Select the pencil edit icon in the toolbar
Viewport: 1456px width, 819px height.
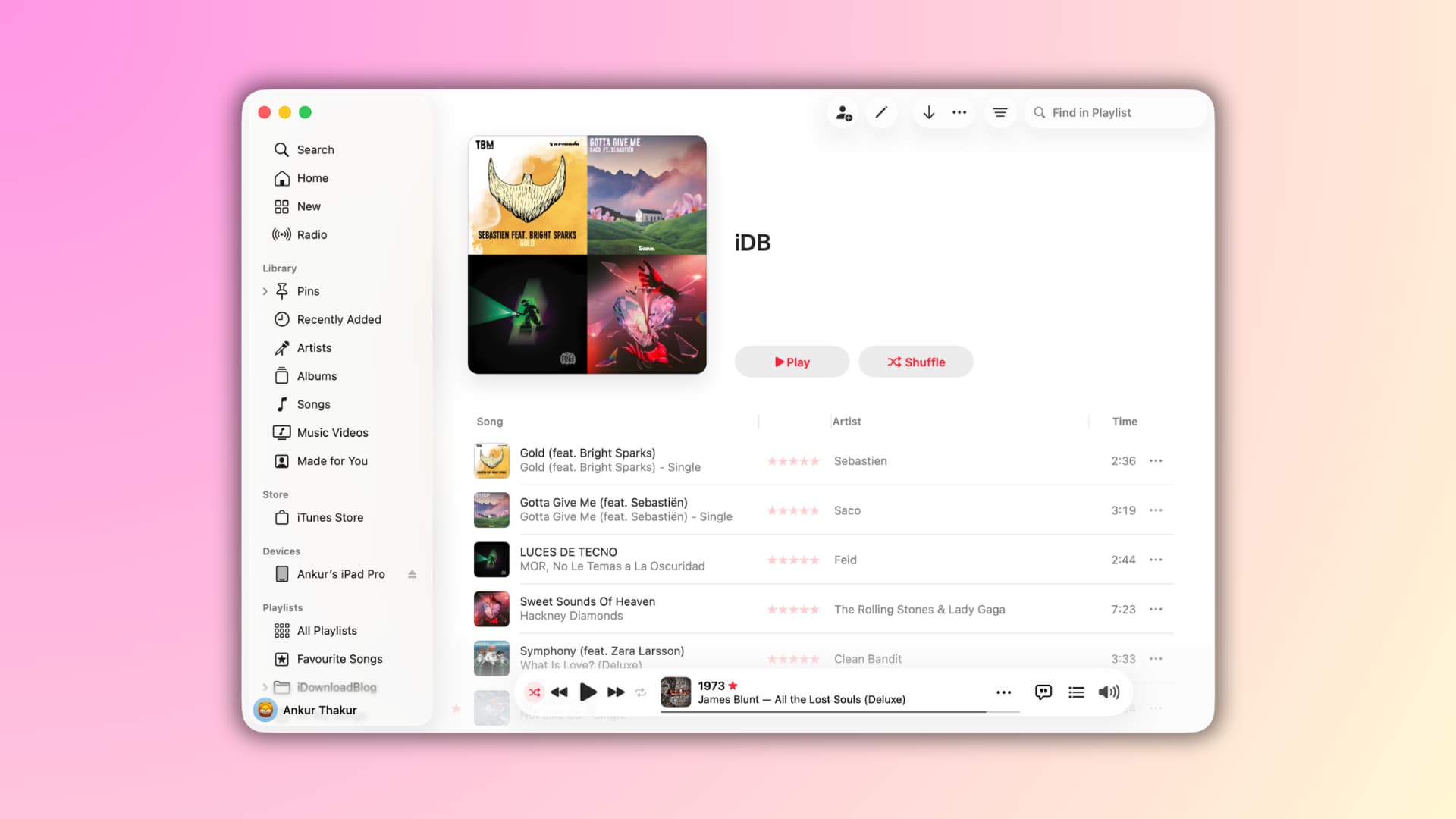click(x=882, y=112)
